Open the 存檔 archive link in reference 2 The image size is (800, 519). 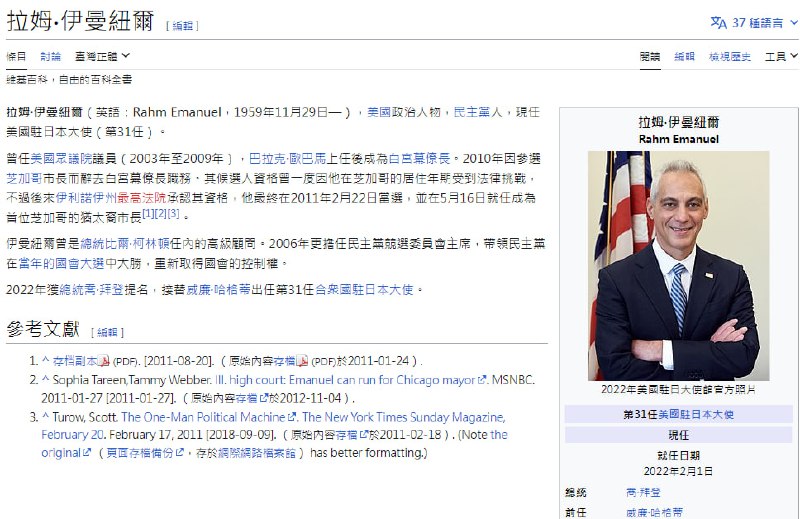246,398
